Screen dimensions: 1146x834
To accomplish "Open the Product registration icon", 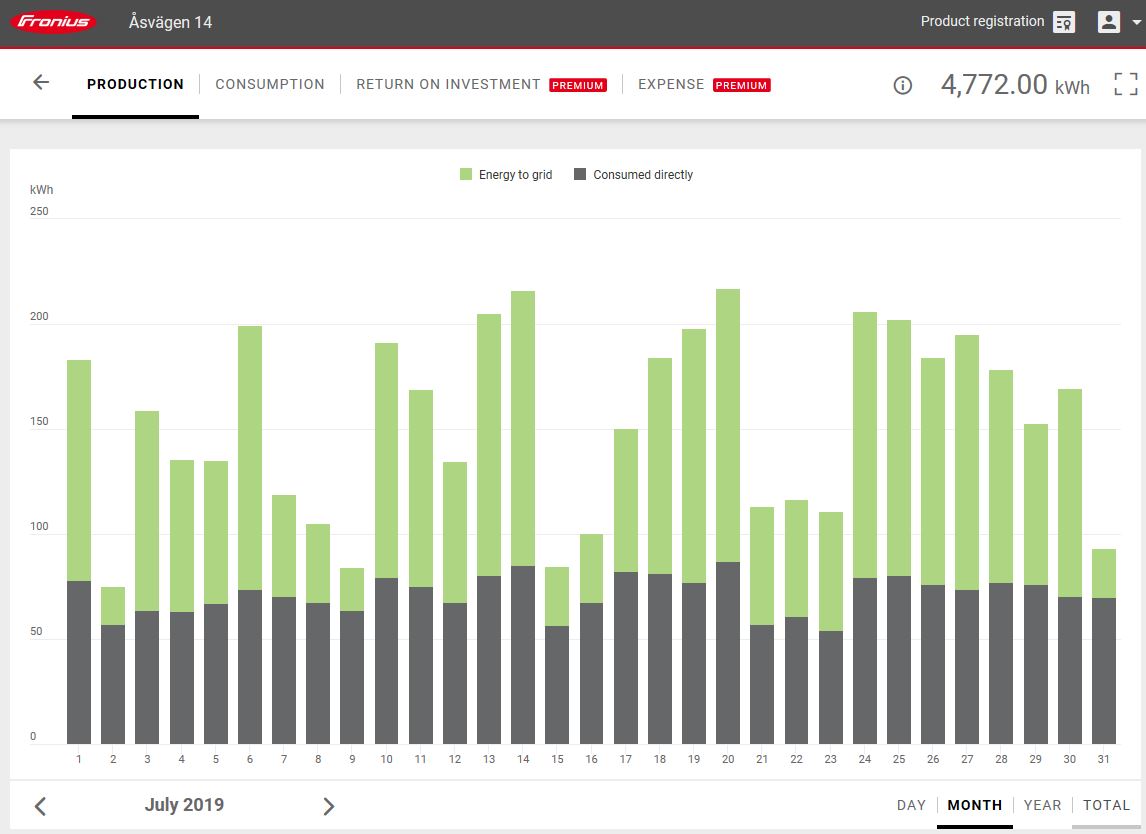I will (x=1064, y=22).
